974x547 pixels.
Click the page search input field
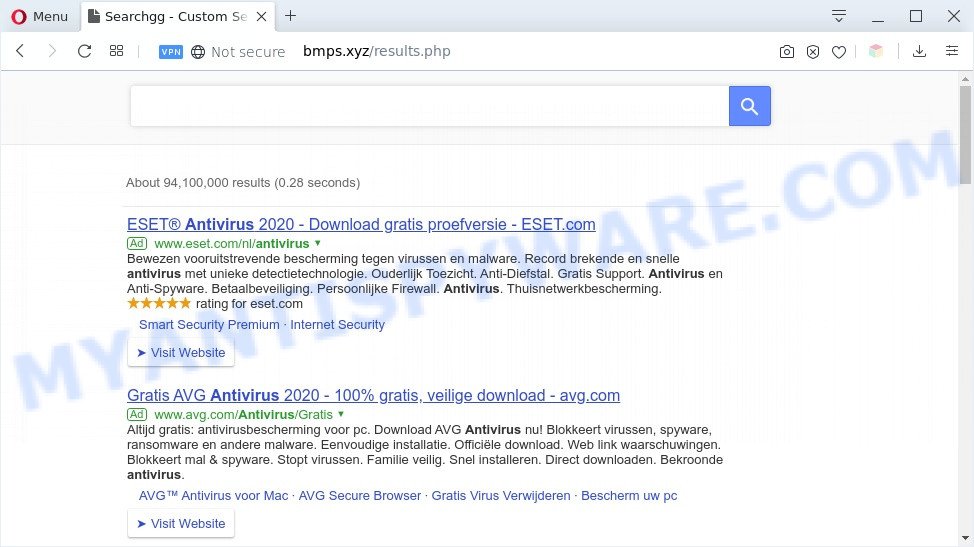tap(429, 106)
